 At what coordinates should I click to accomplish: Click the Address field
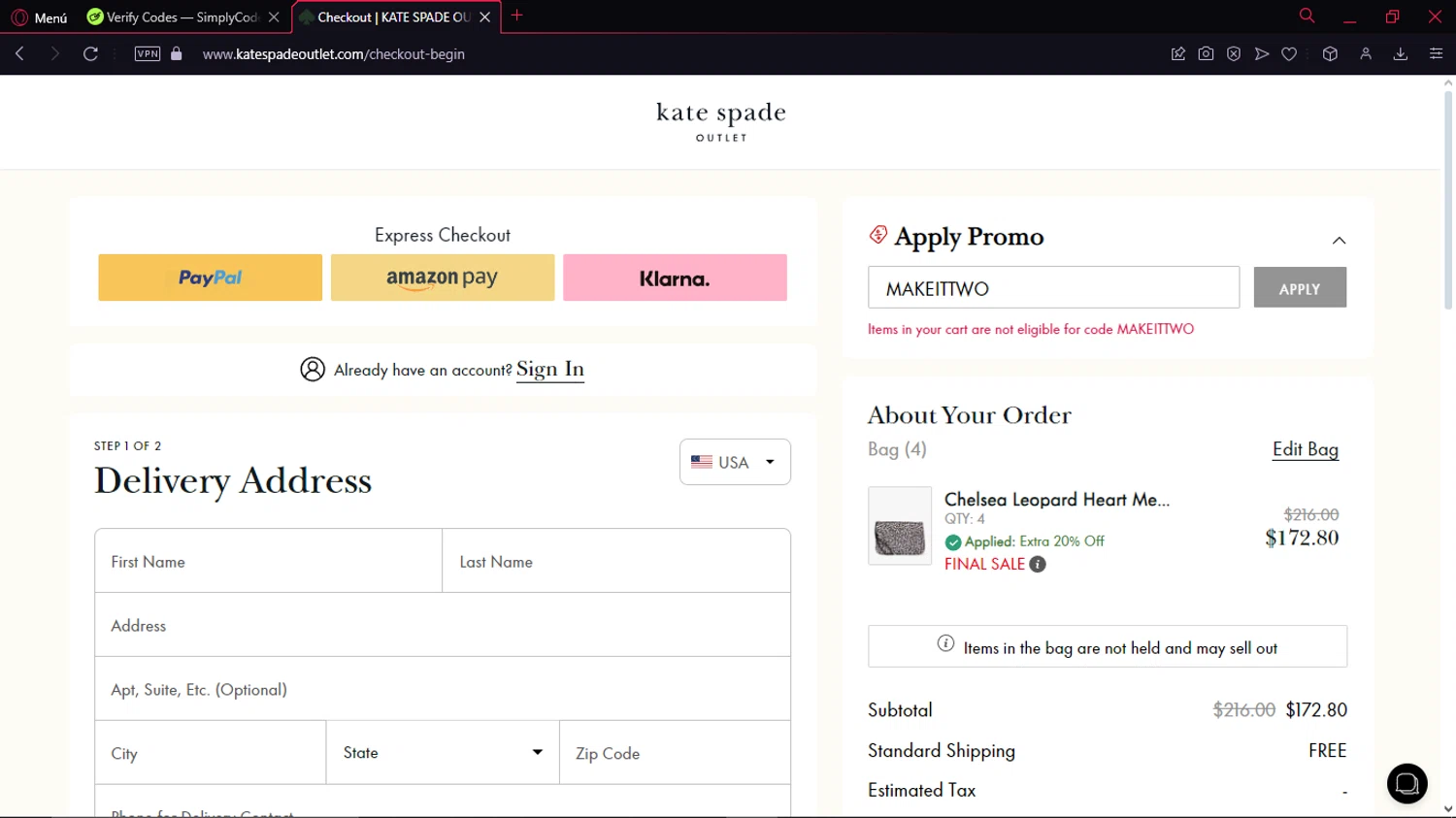(x=443, y=625)
